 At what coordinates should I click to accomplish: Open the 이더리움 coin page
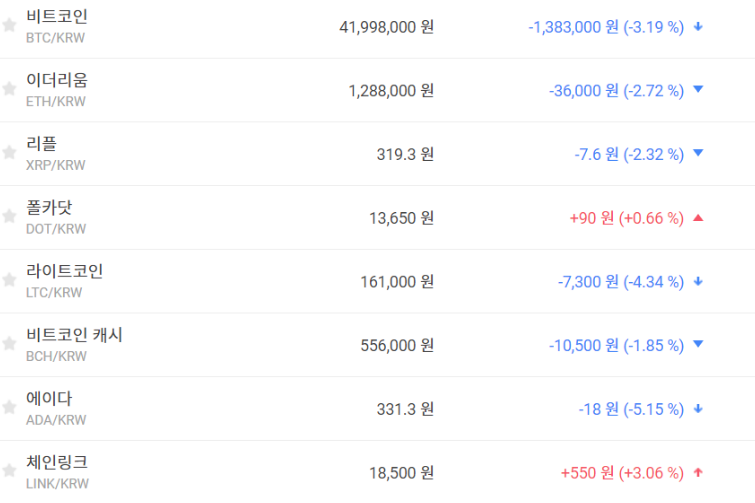point(57,81)
